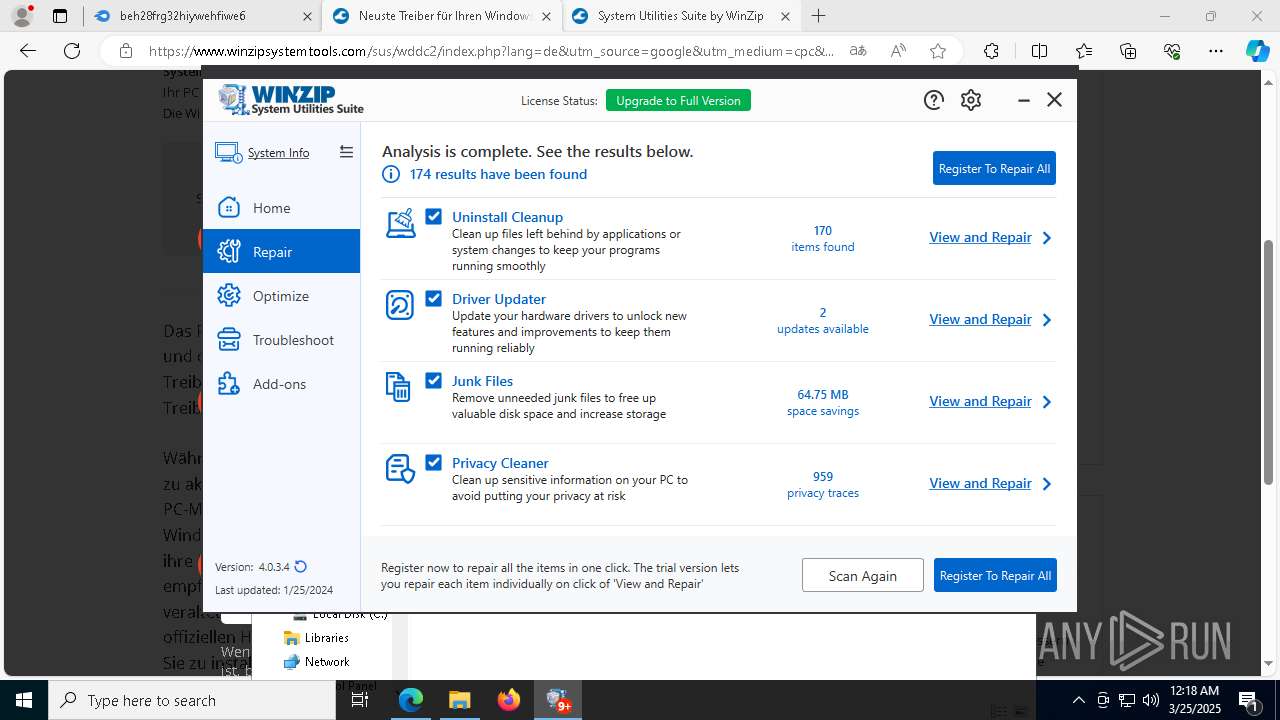The height and width of the screenshot is (720, 1280).
Task: Click the version refresh update icon
Action: tap(300, 567)
